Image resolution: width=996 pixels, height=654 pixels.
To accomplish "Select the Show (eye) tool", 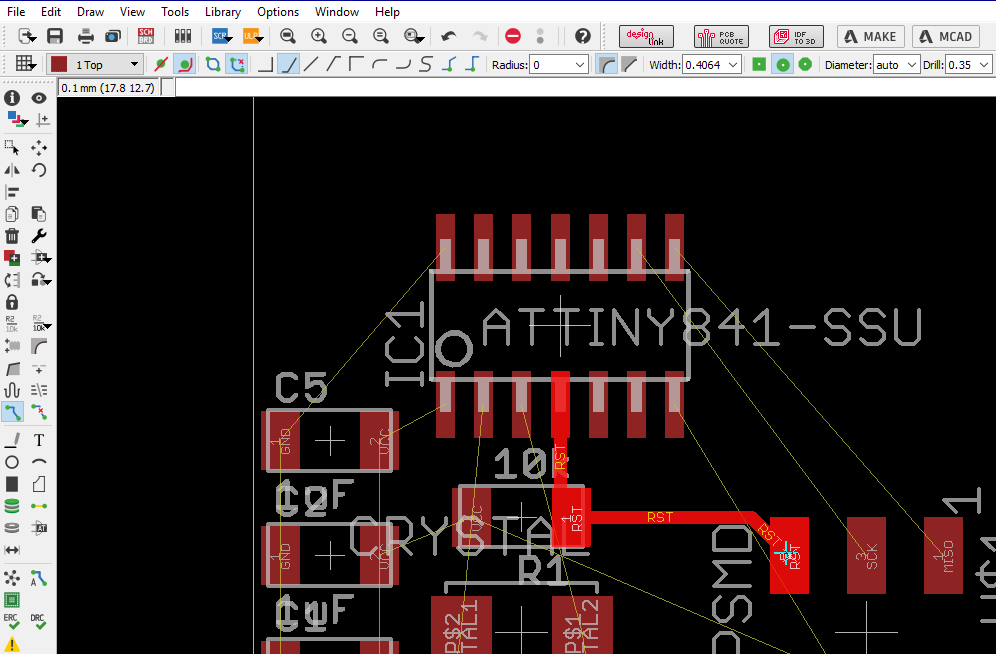I will pyautogui.click(x=39, y=98).
